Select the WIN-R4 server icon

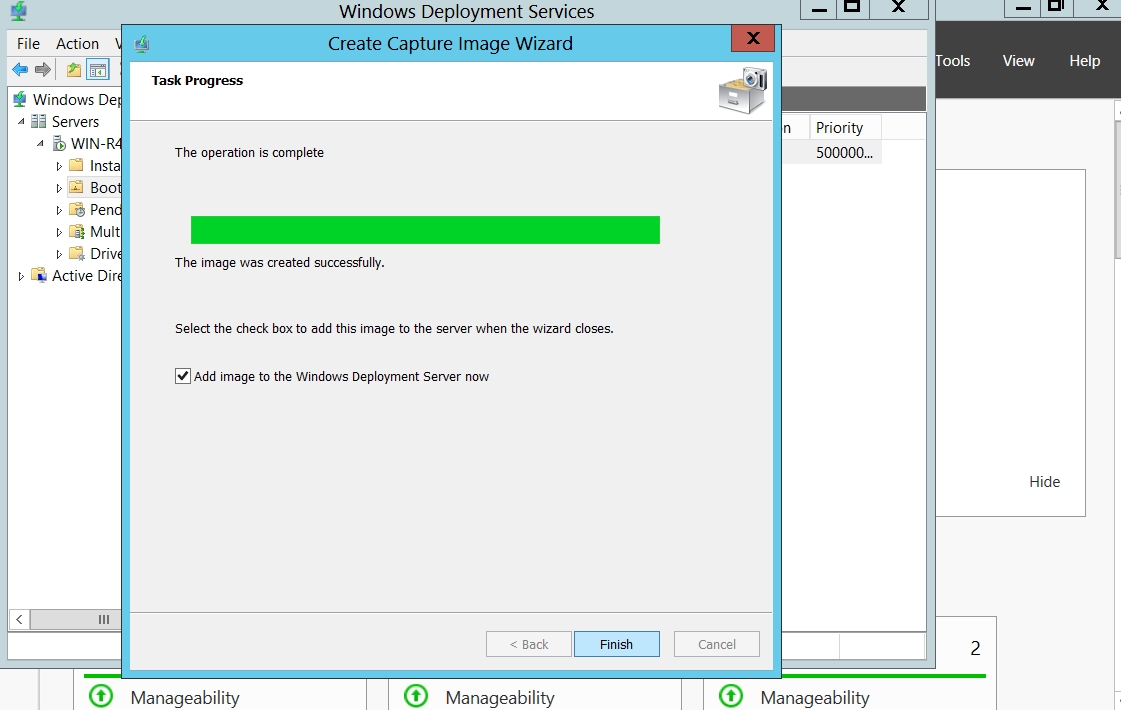59,144
